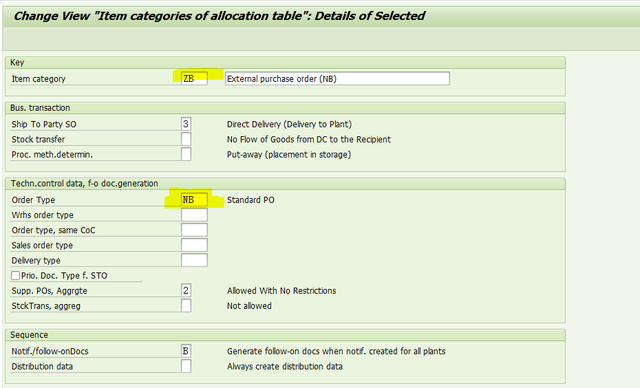640x388 pixels.
Task: Click the Stock transfer input box
Action: pyautogui.click(x=186, y=139)
